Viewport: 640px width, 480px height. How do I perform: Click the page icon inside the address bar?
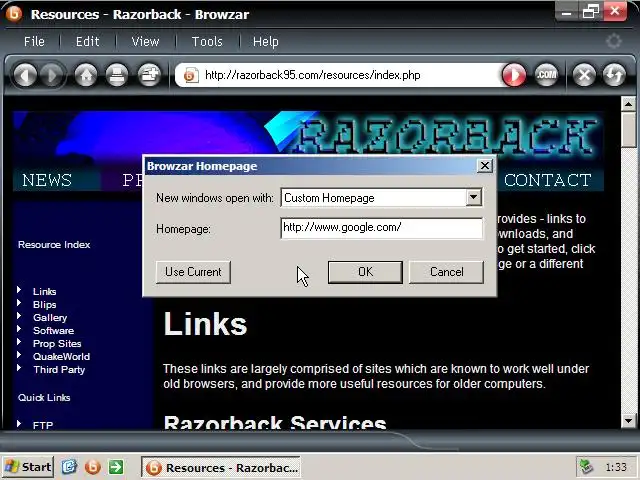191,75
